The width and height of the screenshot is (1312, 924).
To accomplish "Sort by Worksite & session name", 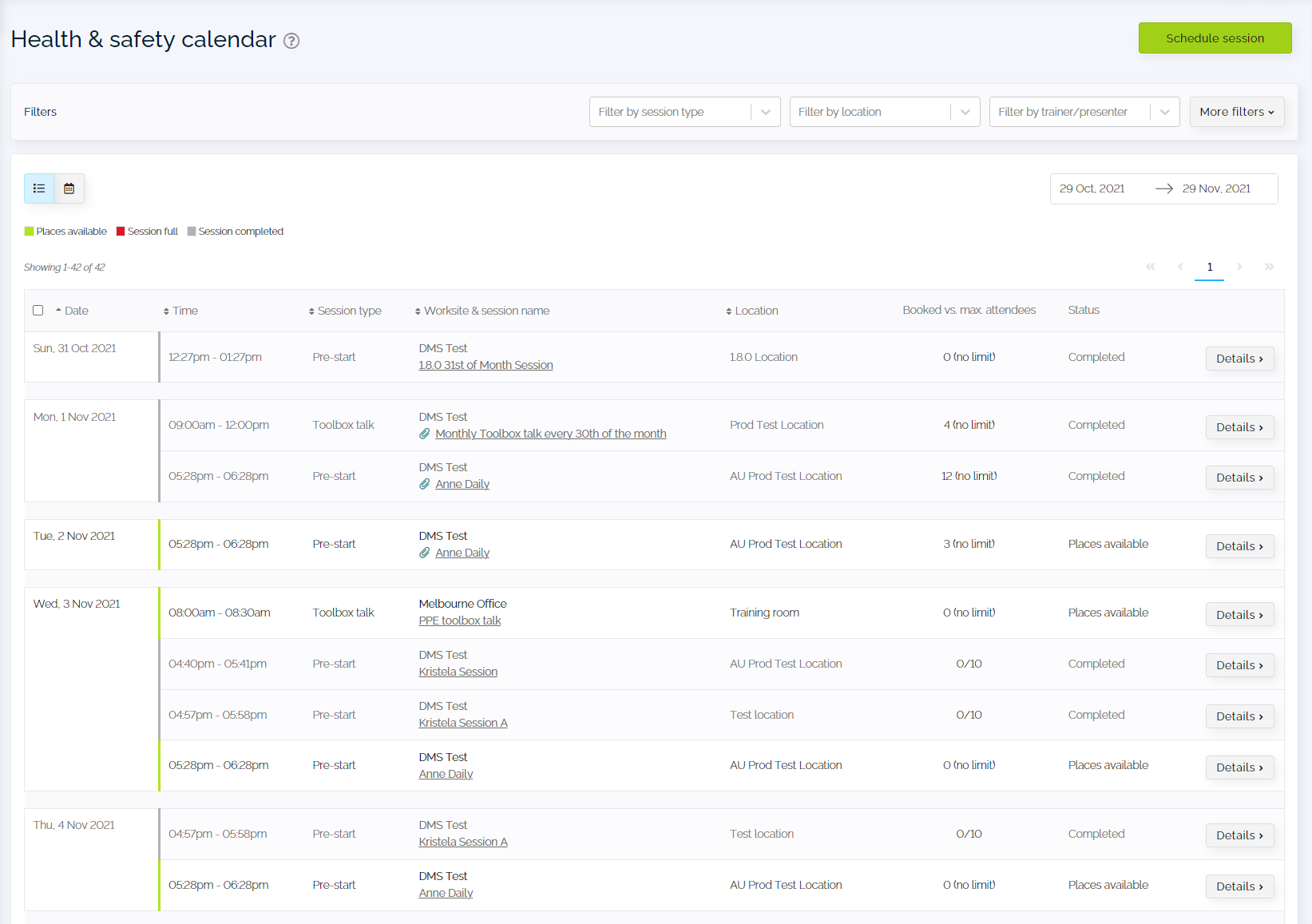I will point(482,311).
